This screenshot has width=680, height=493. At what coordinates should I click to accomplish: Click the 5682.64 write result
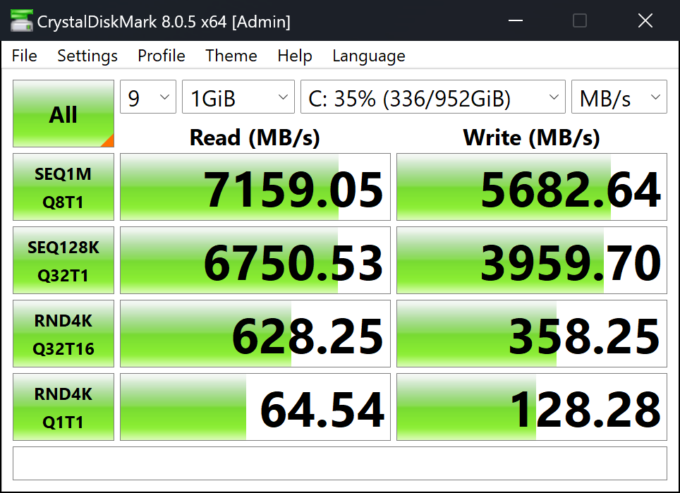532,187
